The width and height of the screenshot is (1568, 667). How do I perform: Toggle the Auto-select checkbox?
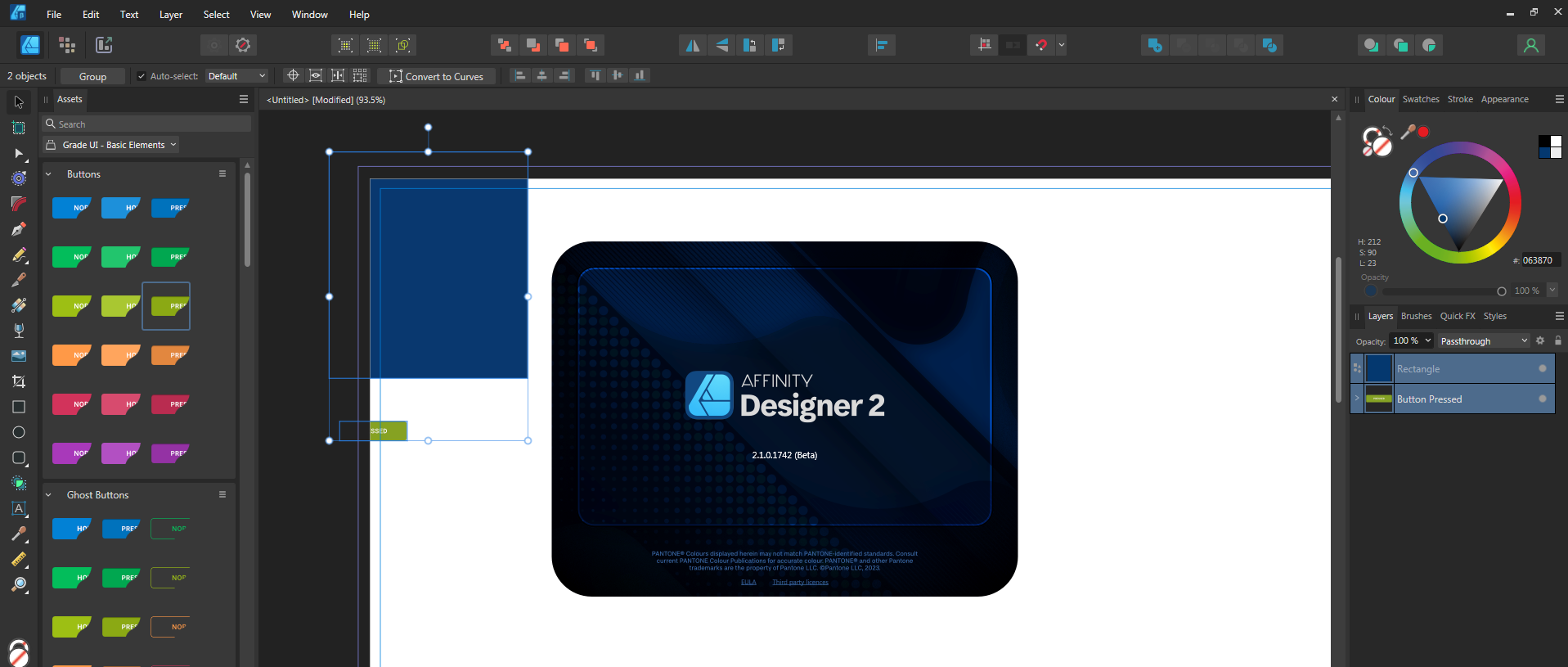click(x=142, y=76)
